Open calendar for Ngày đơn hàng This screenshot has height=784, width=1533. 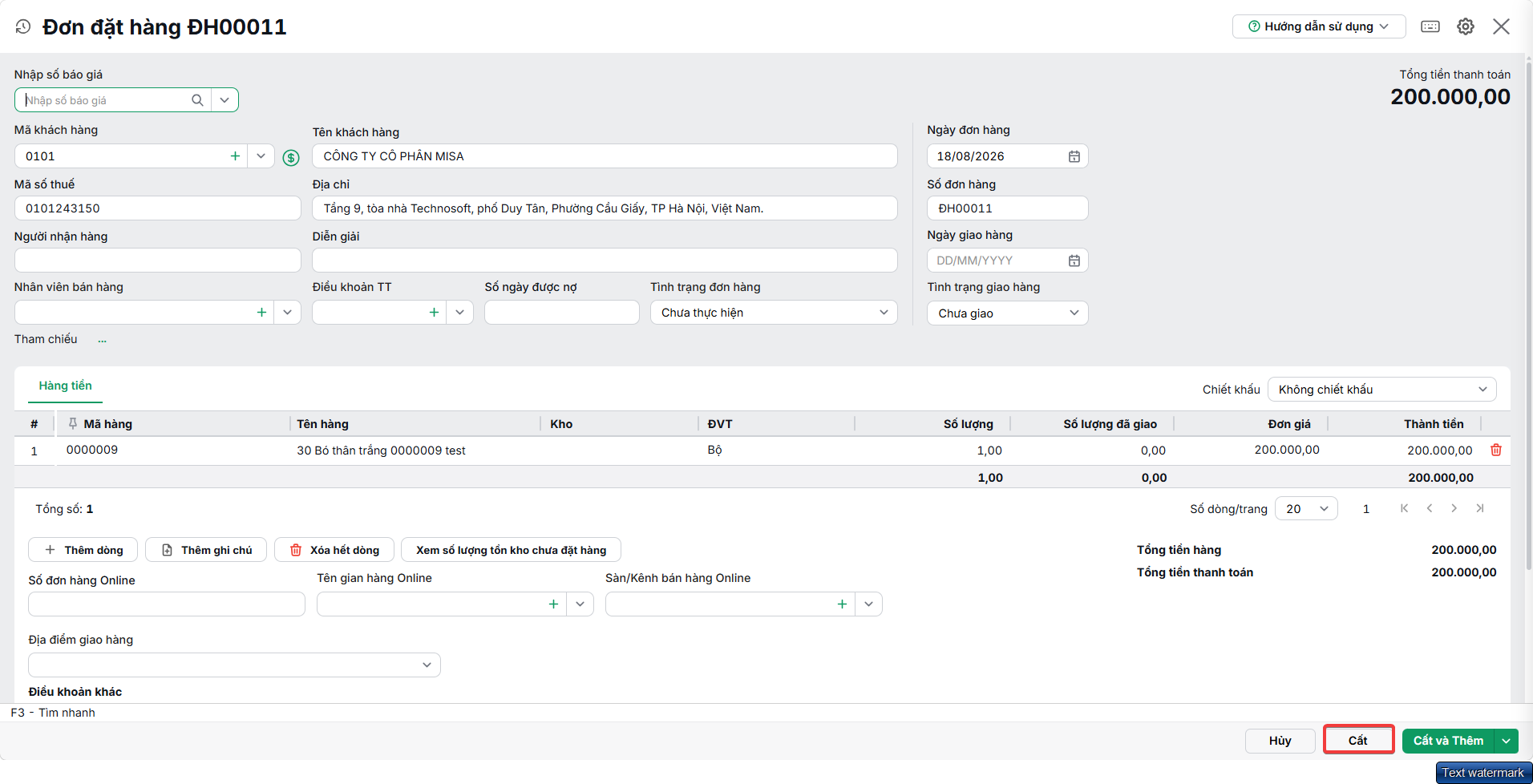point(1074,156)
